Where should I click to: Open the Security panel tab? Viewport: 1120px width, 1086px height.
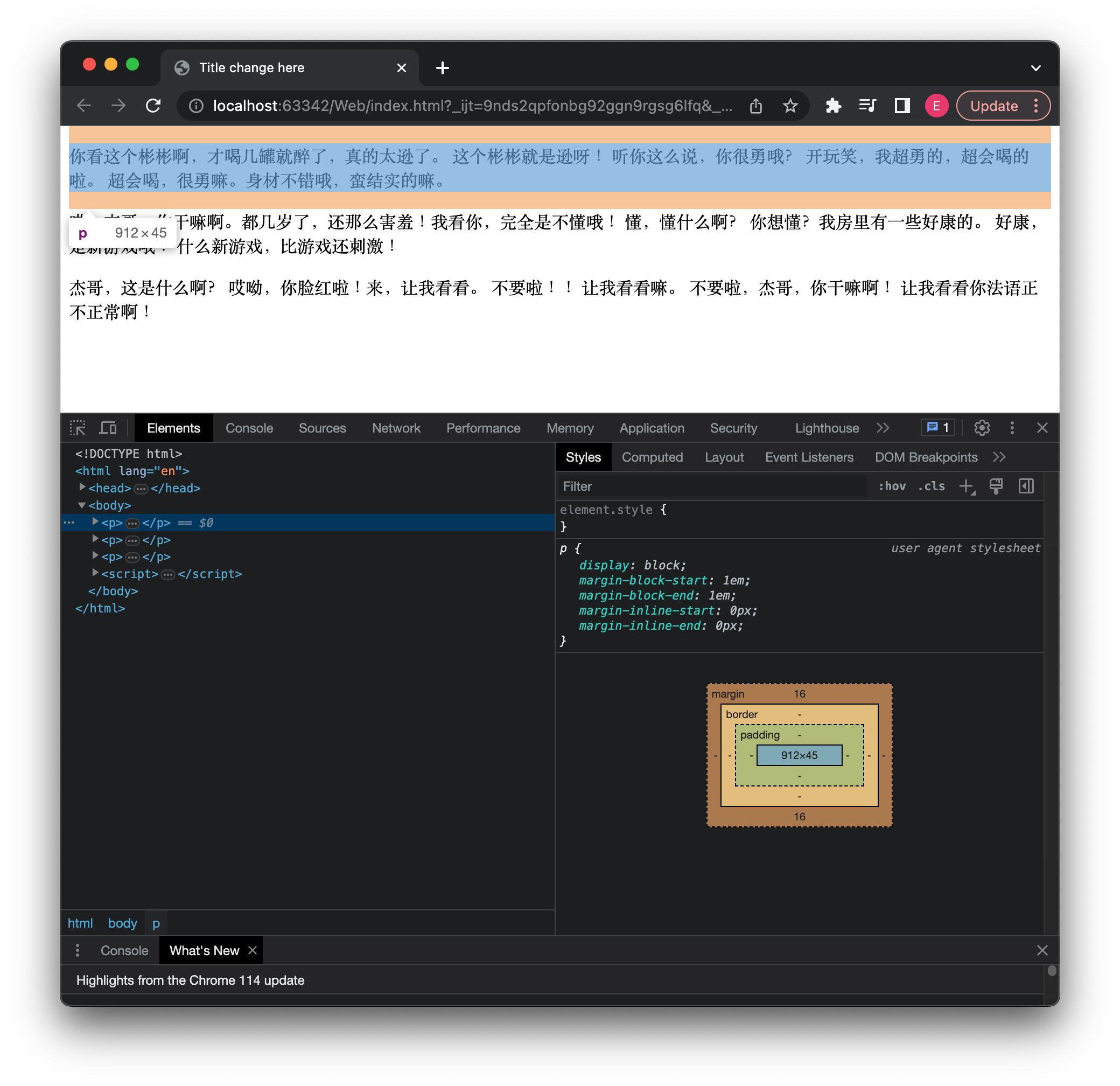point(733,428)
